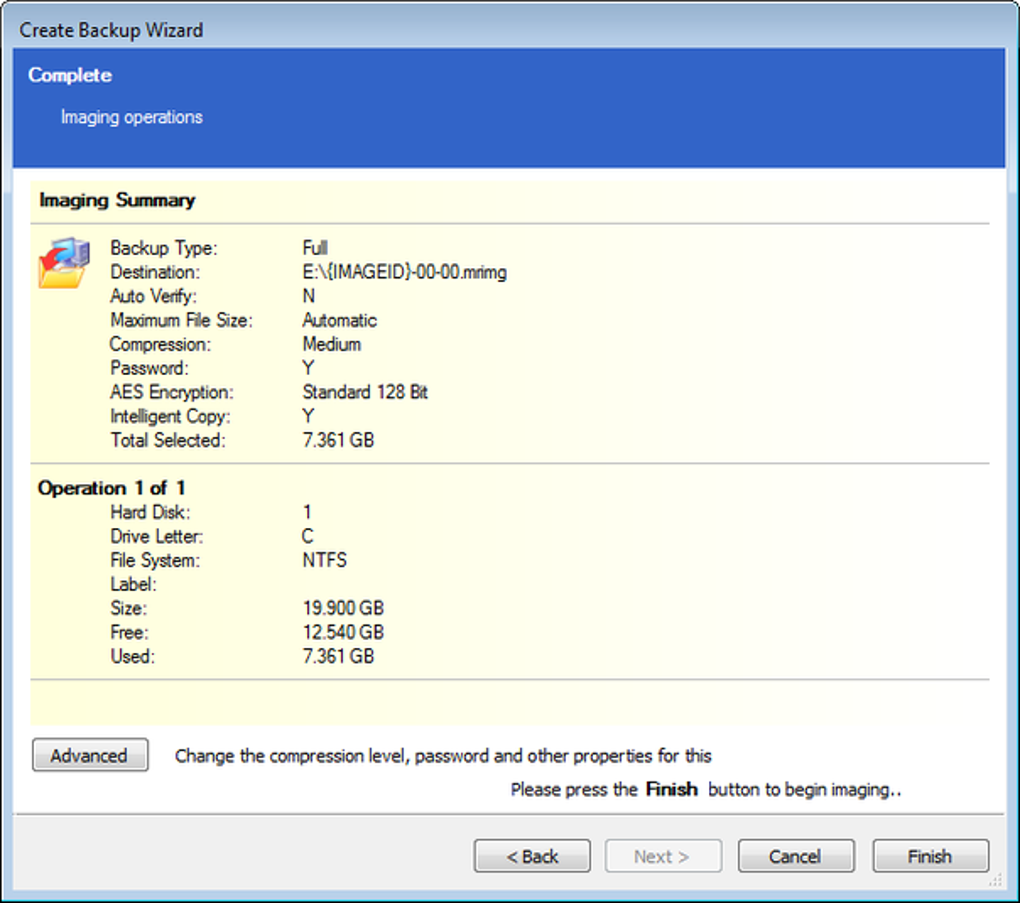
Task: Click the Backup Type value Full
Action: [x=315, y=248]
